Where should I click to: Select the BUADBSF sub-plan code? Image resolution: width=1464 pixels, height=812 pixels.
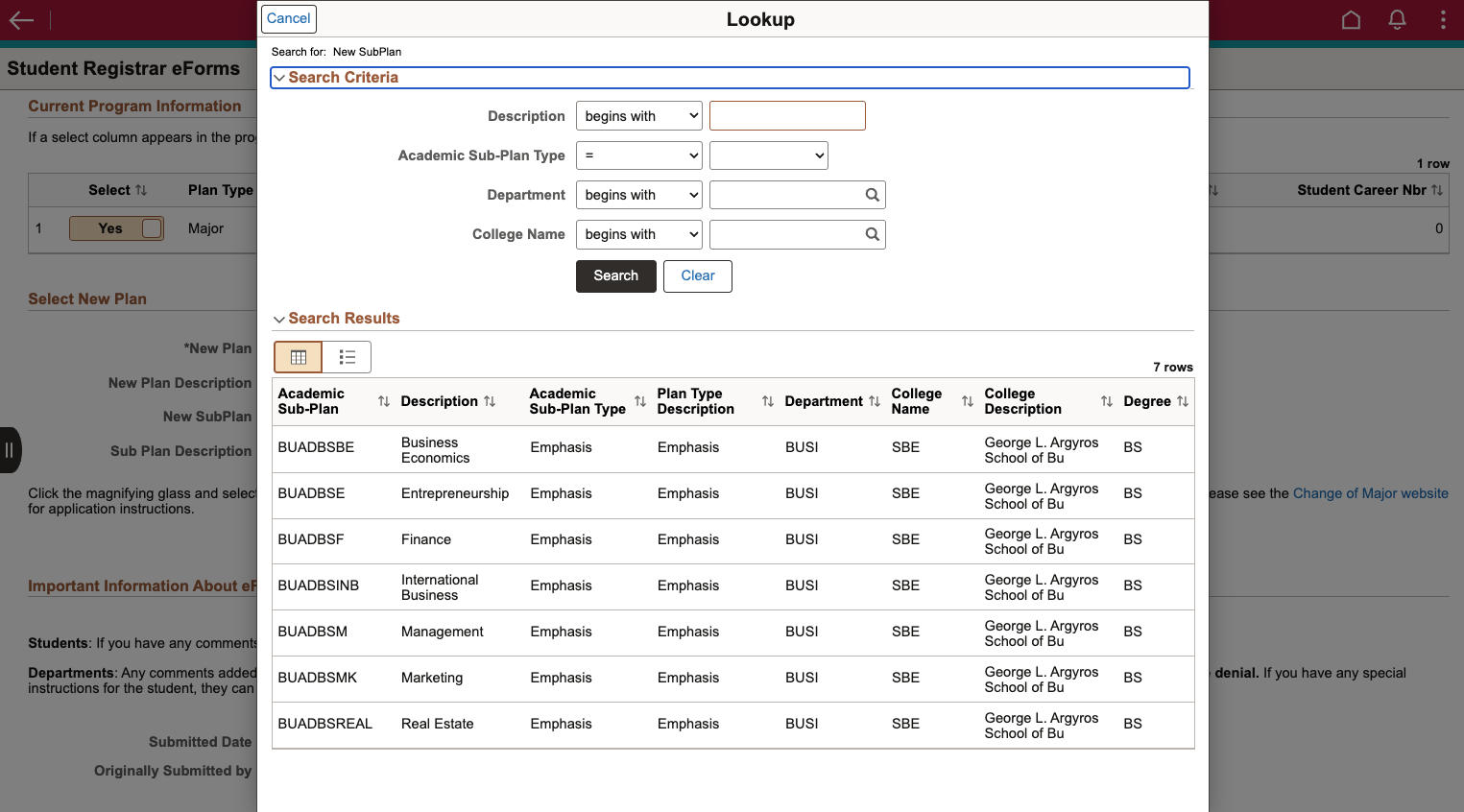311,539
